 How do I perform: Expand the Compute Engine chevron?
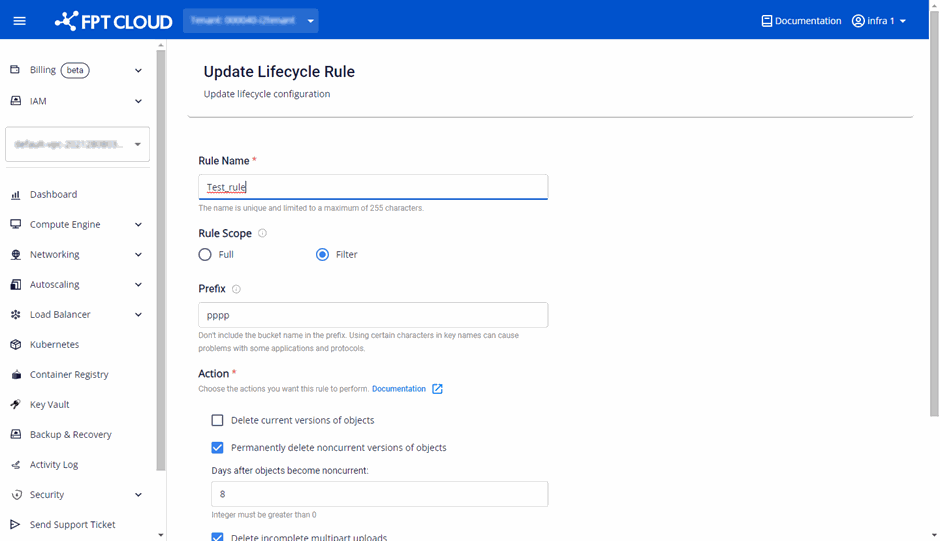(138, 224)
